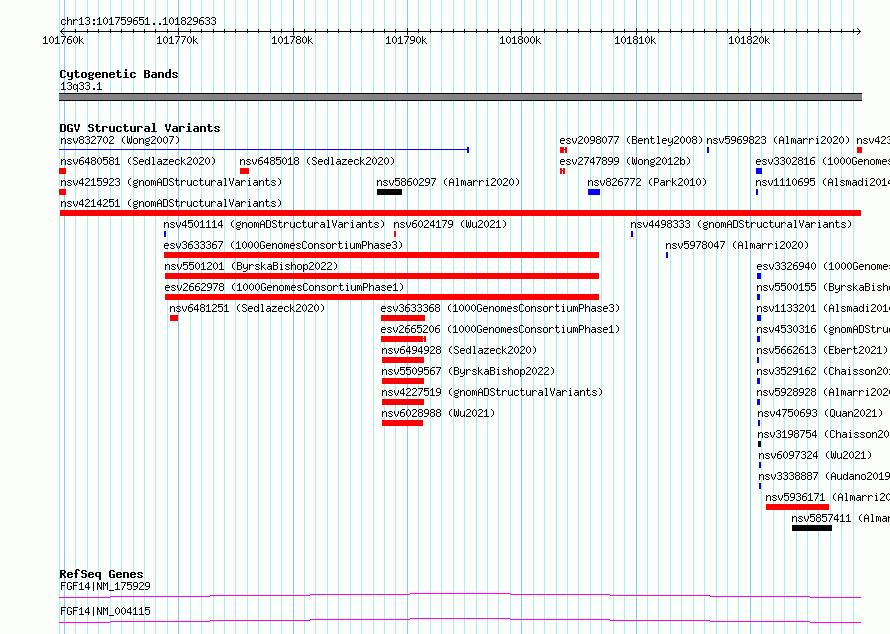890x634 pixels.
Task: Click the black bar under nsv5860297
Action: click(389, 192)
